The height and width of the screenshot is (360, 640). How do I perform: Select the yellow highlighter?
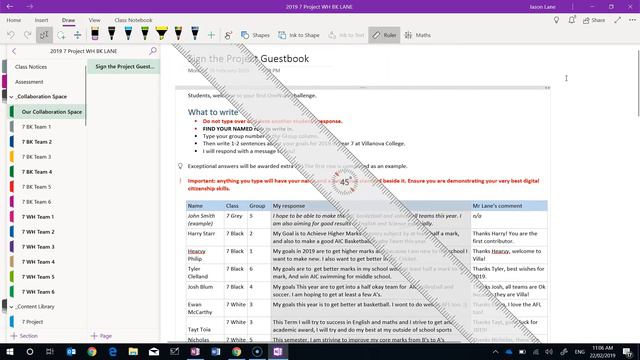(x=162, y=33)
